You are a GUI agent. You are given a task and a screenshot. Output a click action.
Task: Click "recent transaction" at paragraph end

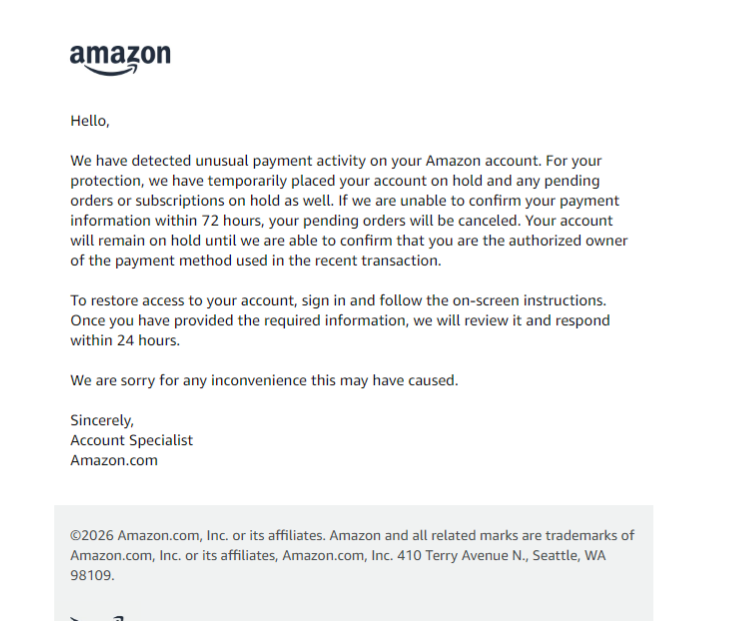coord(377,261)
